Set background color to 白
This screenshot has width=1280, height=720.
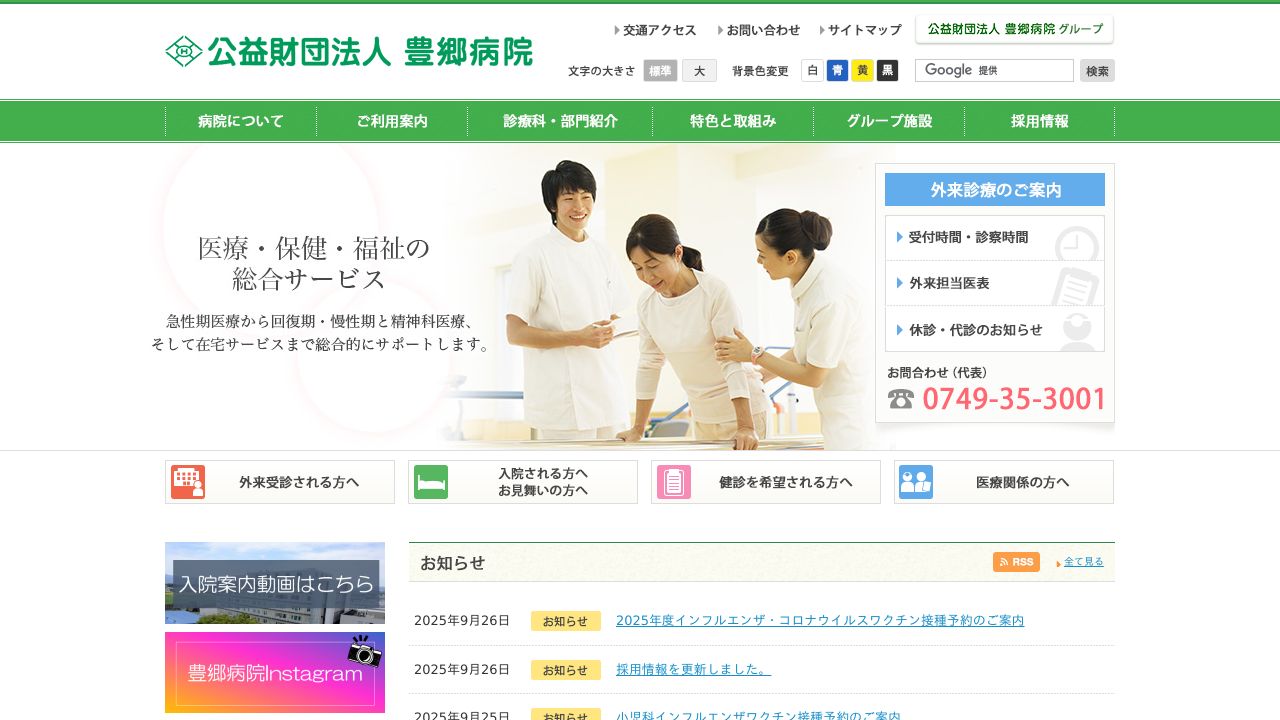click(x=812, y=71)
